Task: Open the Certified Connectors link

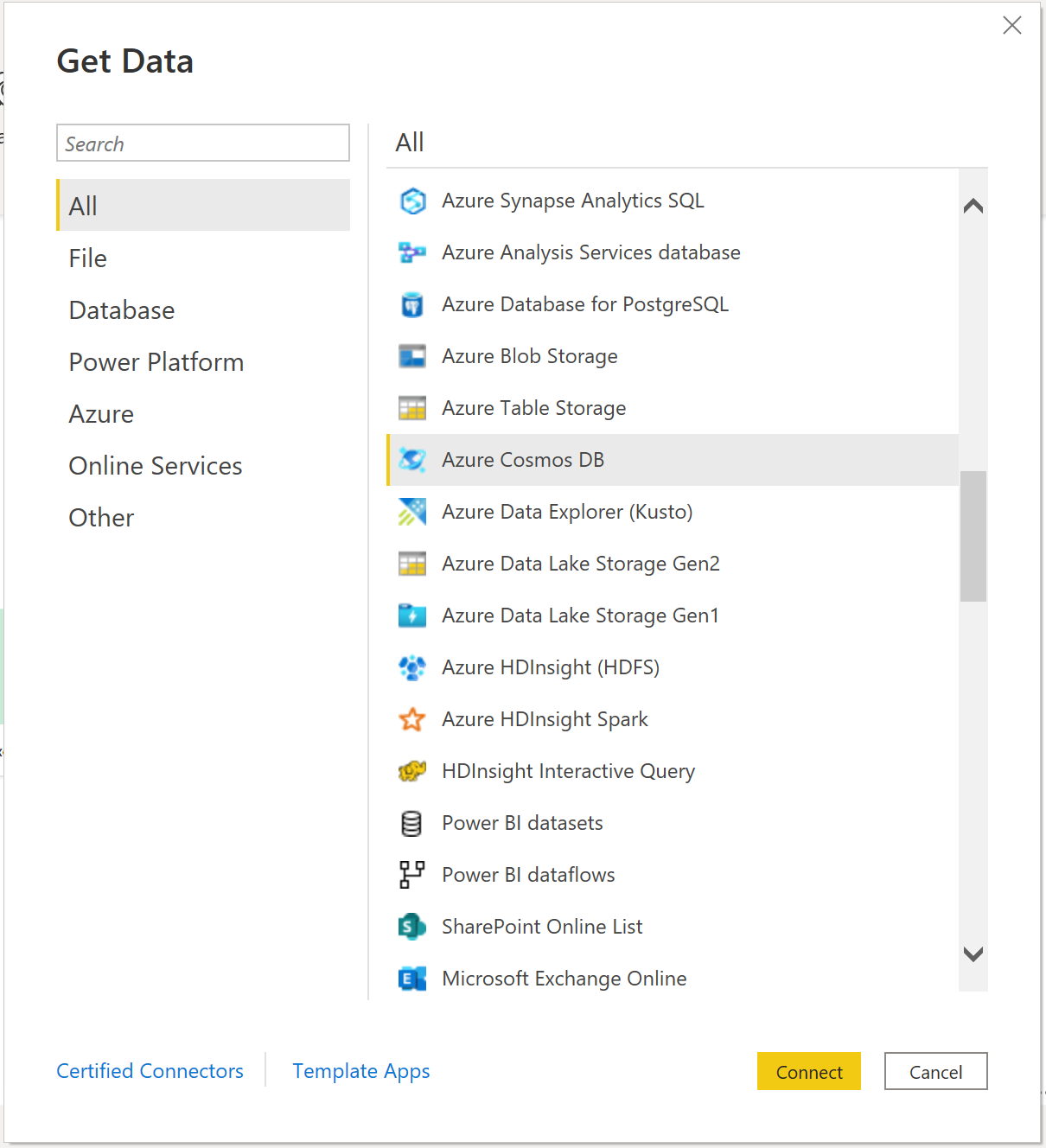Action: 150,1071
